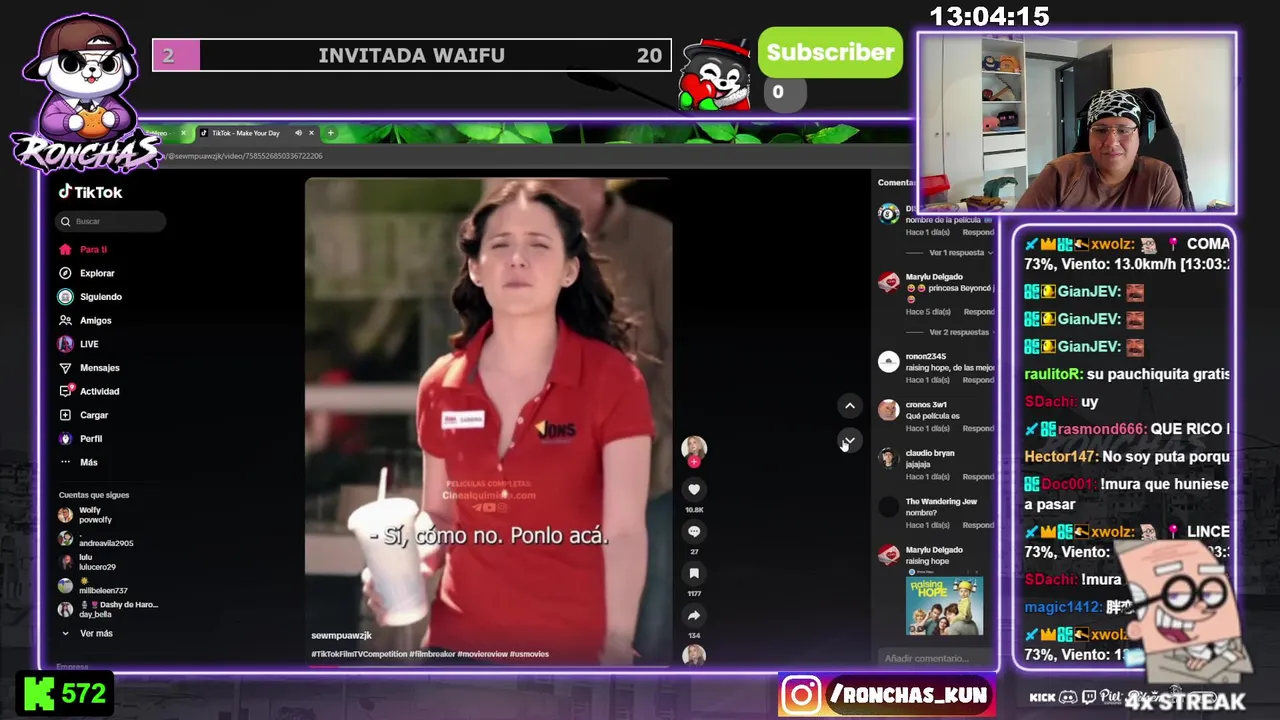Open creator avatar beside the video

click(694, 448)
